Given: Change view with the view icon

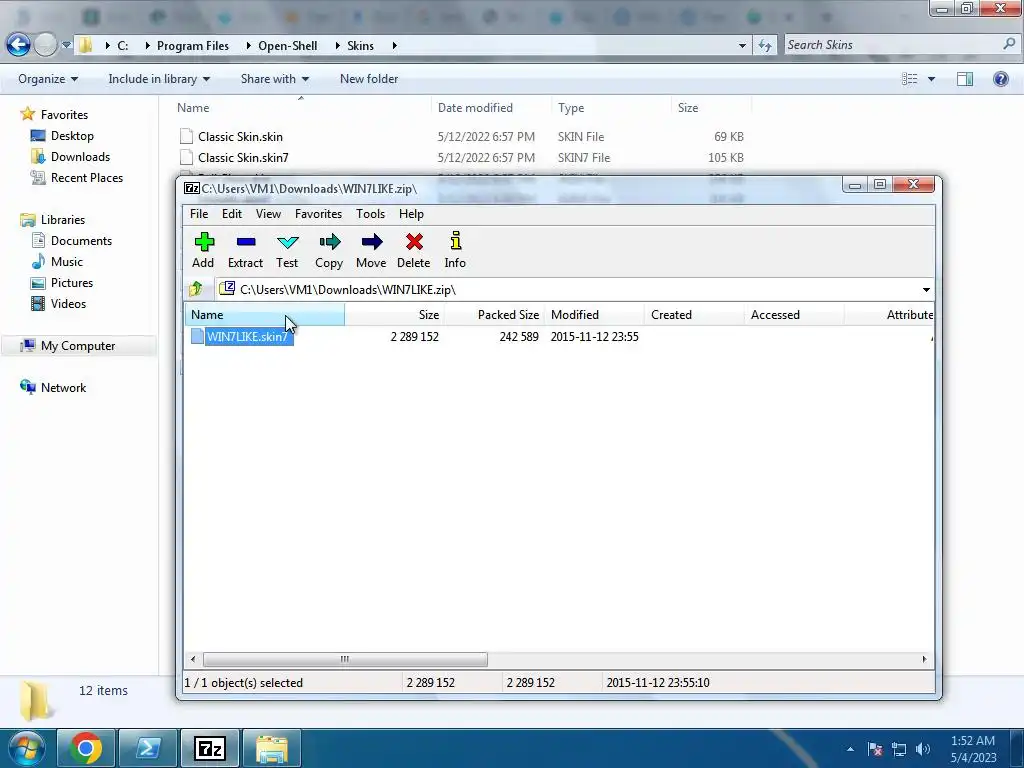Looking at the screenshot, I should click(909, 79).
